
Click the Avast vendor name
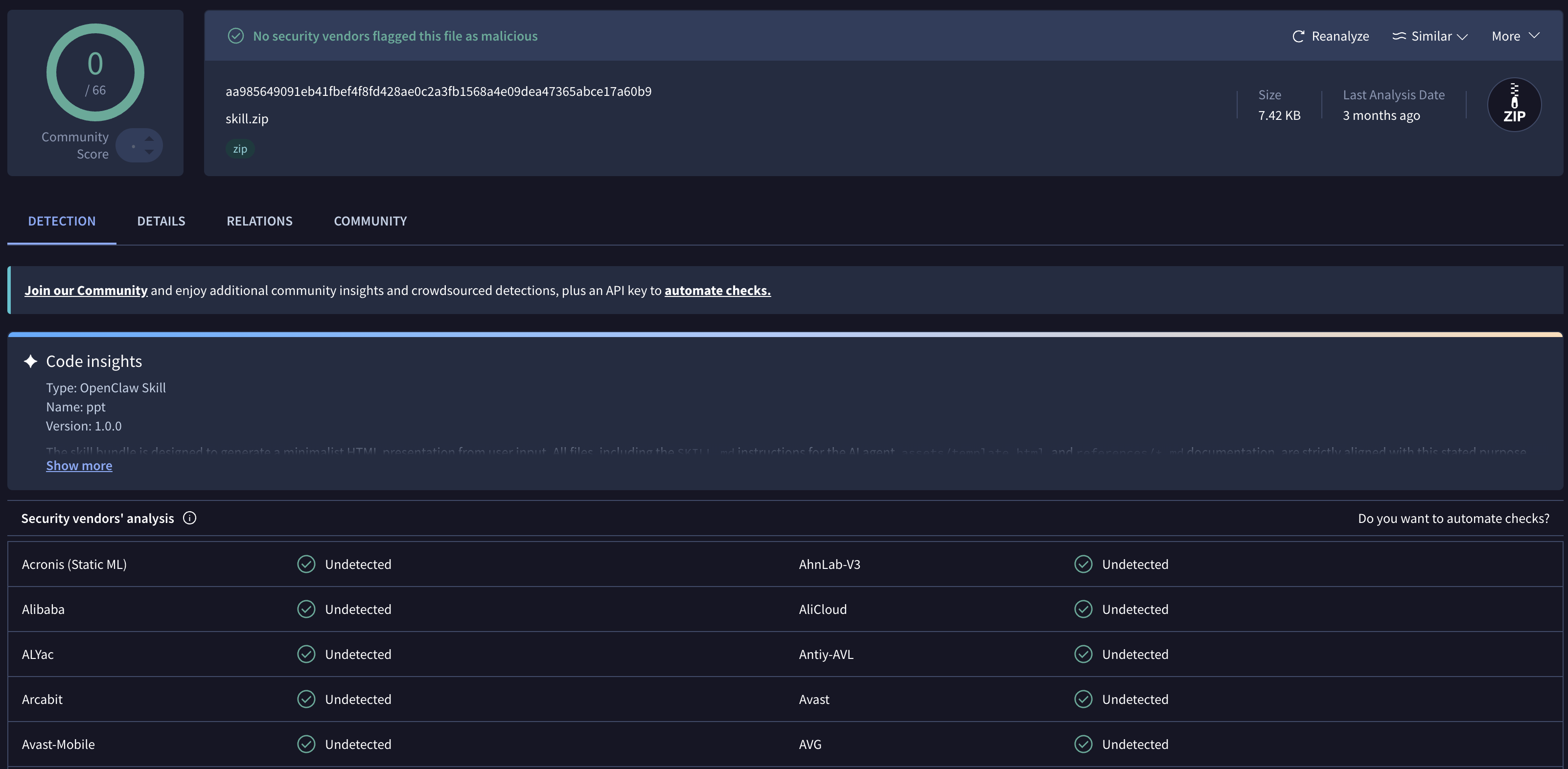814,699
